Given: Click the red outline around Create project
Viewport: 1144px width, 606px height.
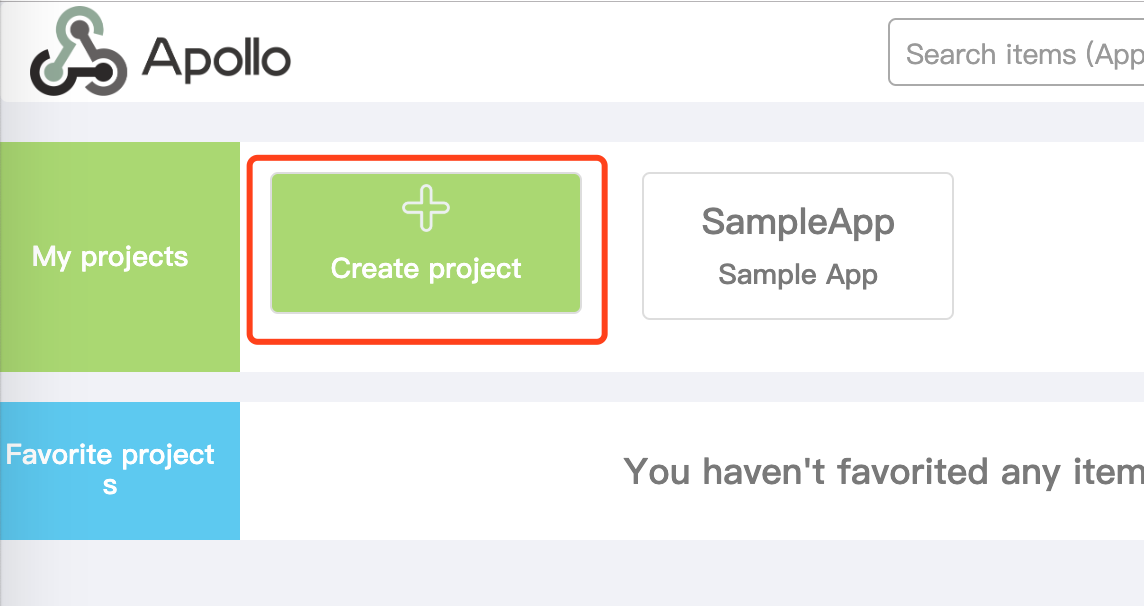Looking at the screenshot, I should click(428, 158).
